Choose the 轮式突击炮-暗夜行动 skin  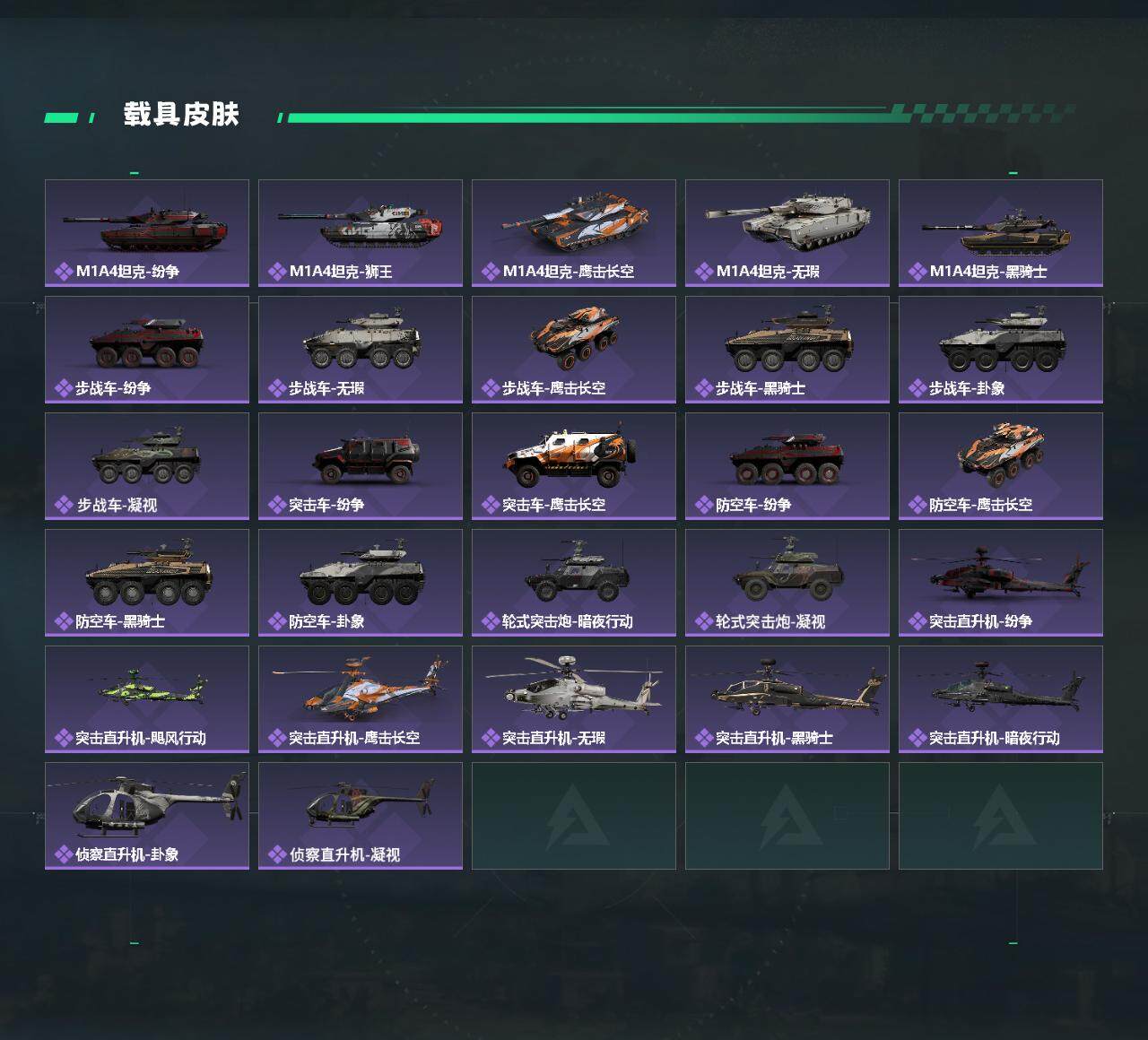[574, 583]
